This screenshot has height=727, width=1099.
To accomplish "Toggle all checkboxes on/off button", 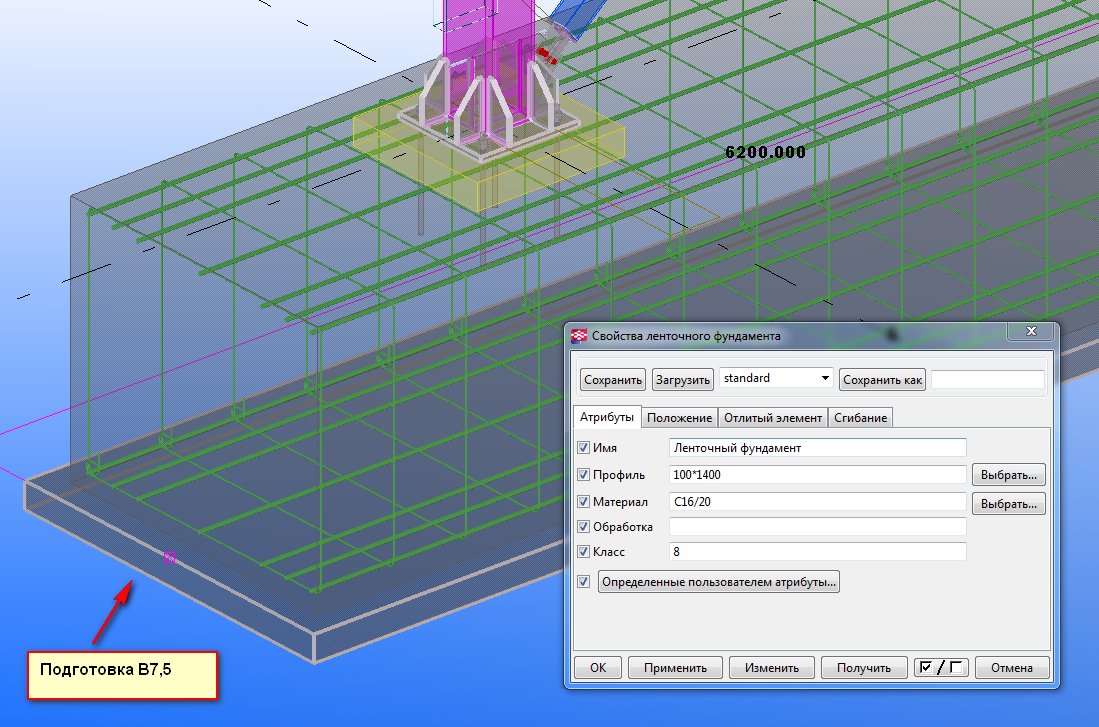I will (940, 668).
